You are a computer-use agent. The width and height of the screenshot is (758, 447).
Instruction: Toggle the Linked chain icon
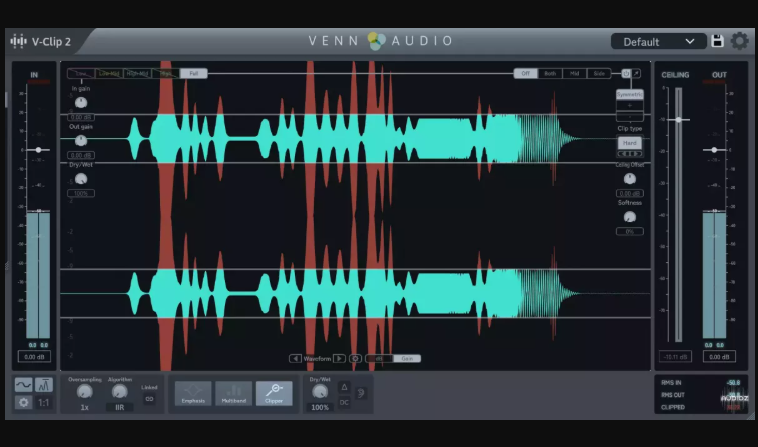149,399
